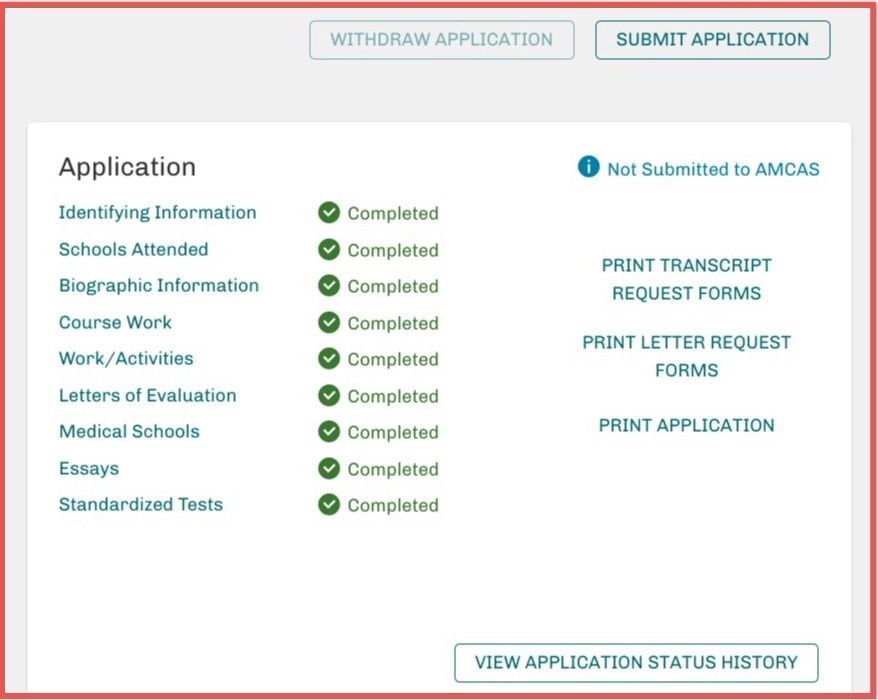Screen dimensions: 878x700
Task: Click the Completed checkmark for Standardized Tests
Action: click(328, 505)
